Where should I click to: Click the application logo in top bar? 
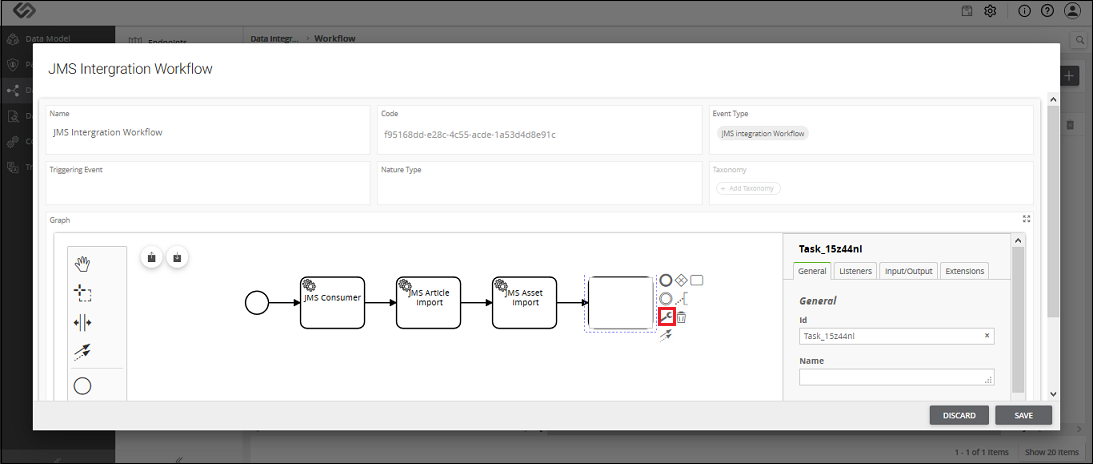coord(24,10)
